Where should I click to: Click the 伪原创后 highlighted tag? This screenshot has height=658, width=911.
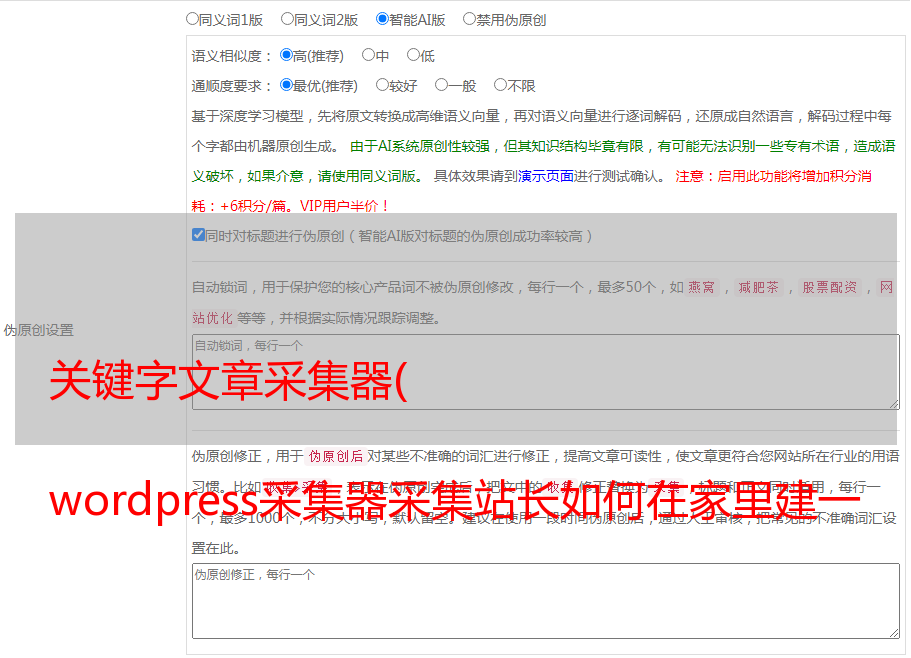tap(336, 456)
